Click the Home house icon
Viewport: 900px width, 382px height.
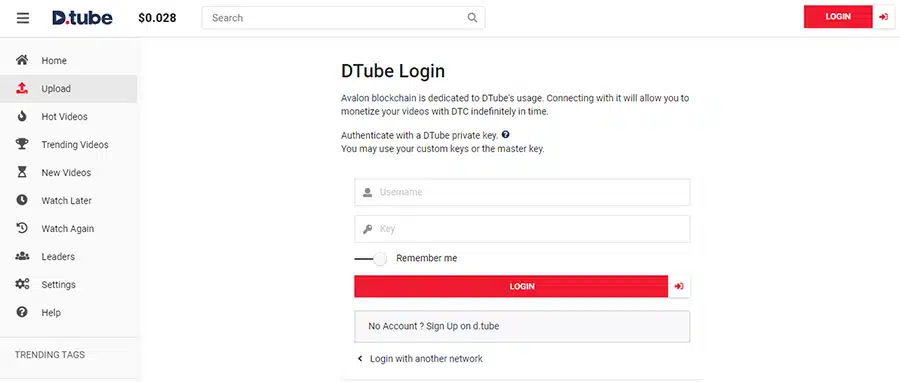click(22, 60)
